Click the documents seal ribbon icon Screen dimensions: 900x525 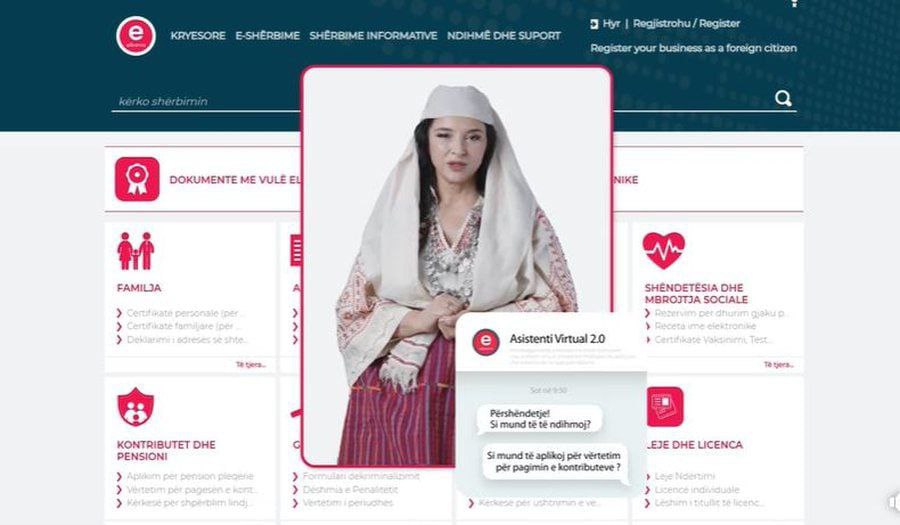coord(137,179)
